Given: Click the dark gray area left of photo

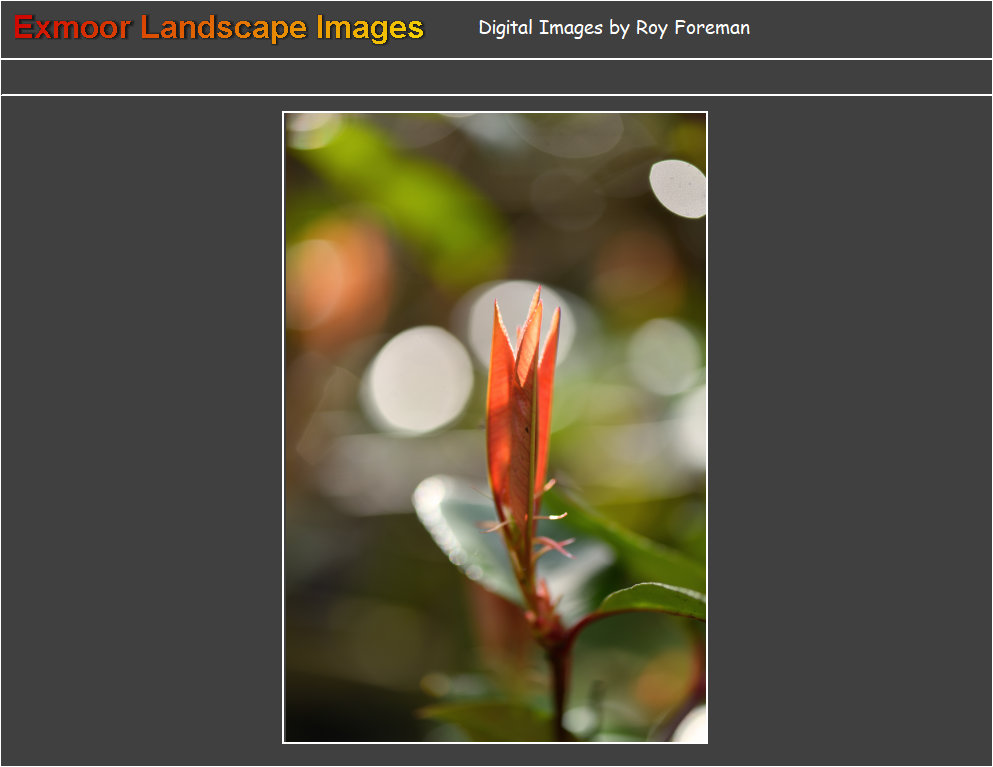Looking at the screenshot, I should (x=140, y=430).
